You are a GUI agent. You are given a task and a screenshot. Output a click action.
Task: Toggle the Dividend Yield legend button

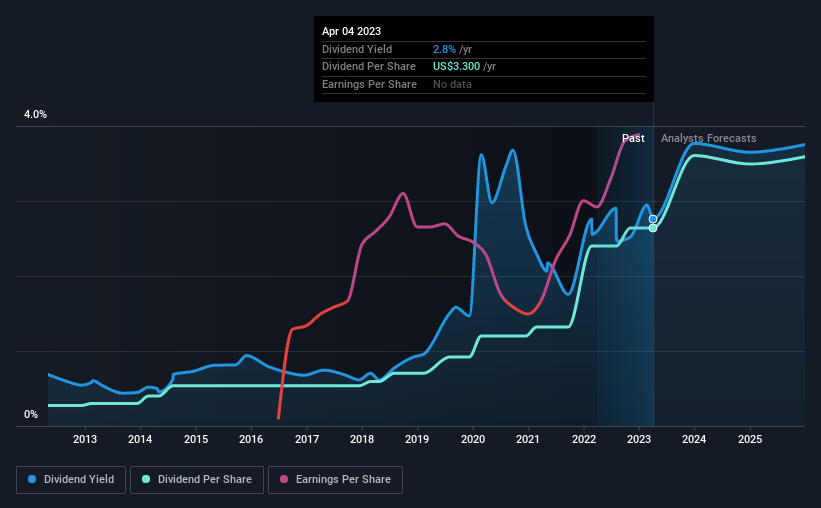(71, 480)
